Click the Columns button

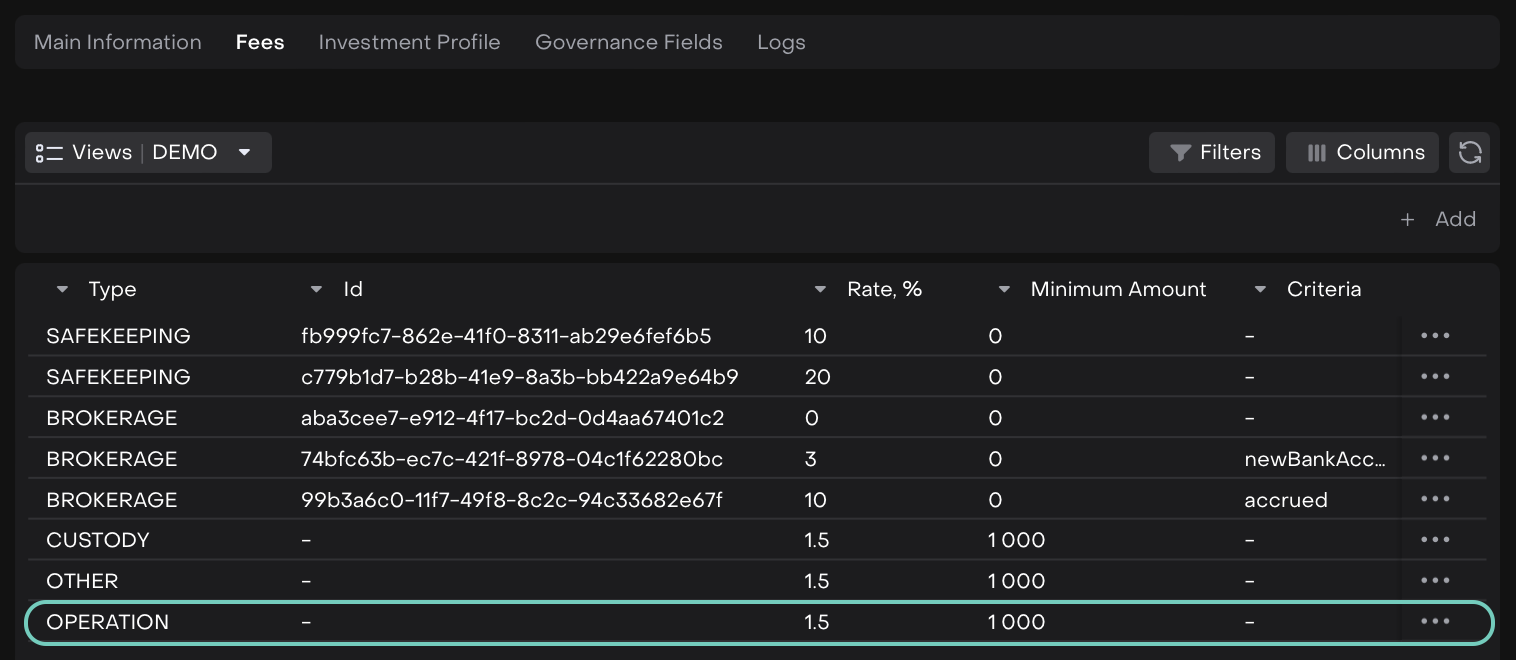coord(1362,153)
